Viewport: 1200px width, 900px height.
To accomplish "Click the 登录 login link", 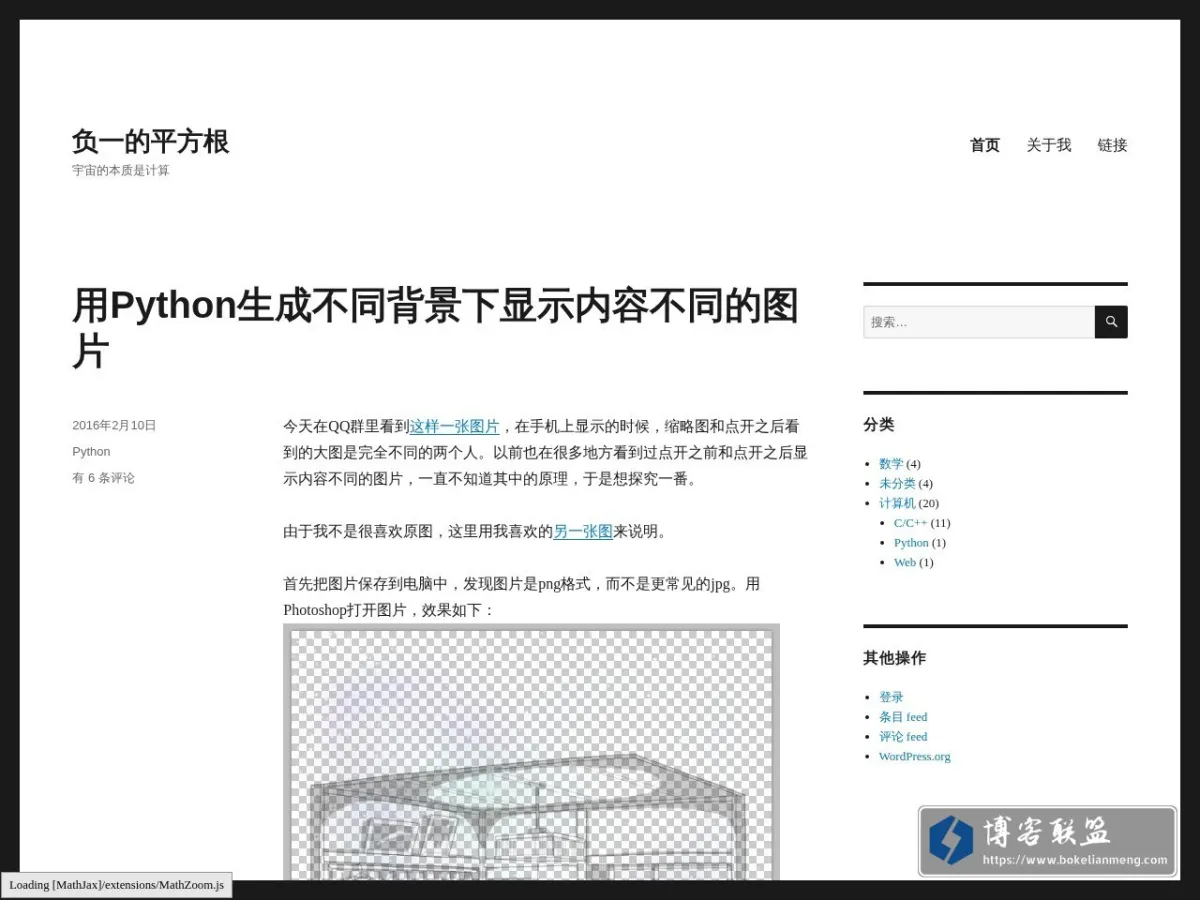I will pos(891,697).
